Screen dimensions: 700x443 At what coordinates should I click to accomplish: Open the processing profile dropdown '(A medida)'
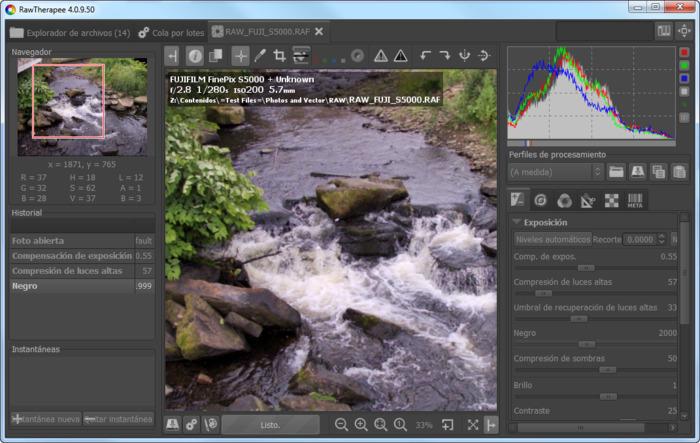[555, 172]
